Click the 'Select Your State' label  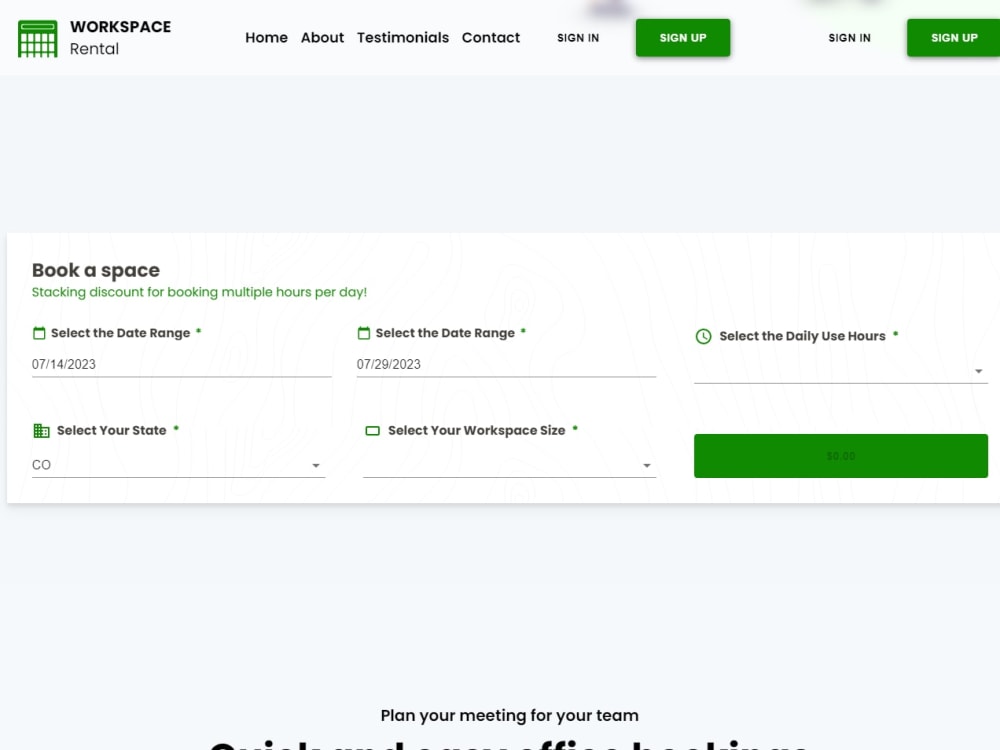[x=112, y=430]
